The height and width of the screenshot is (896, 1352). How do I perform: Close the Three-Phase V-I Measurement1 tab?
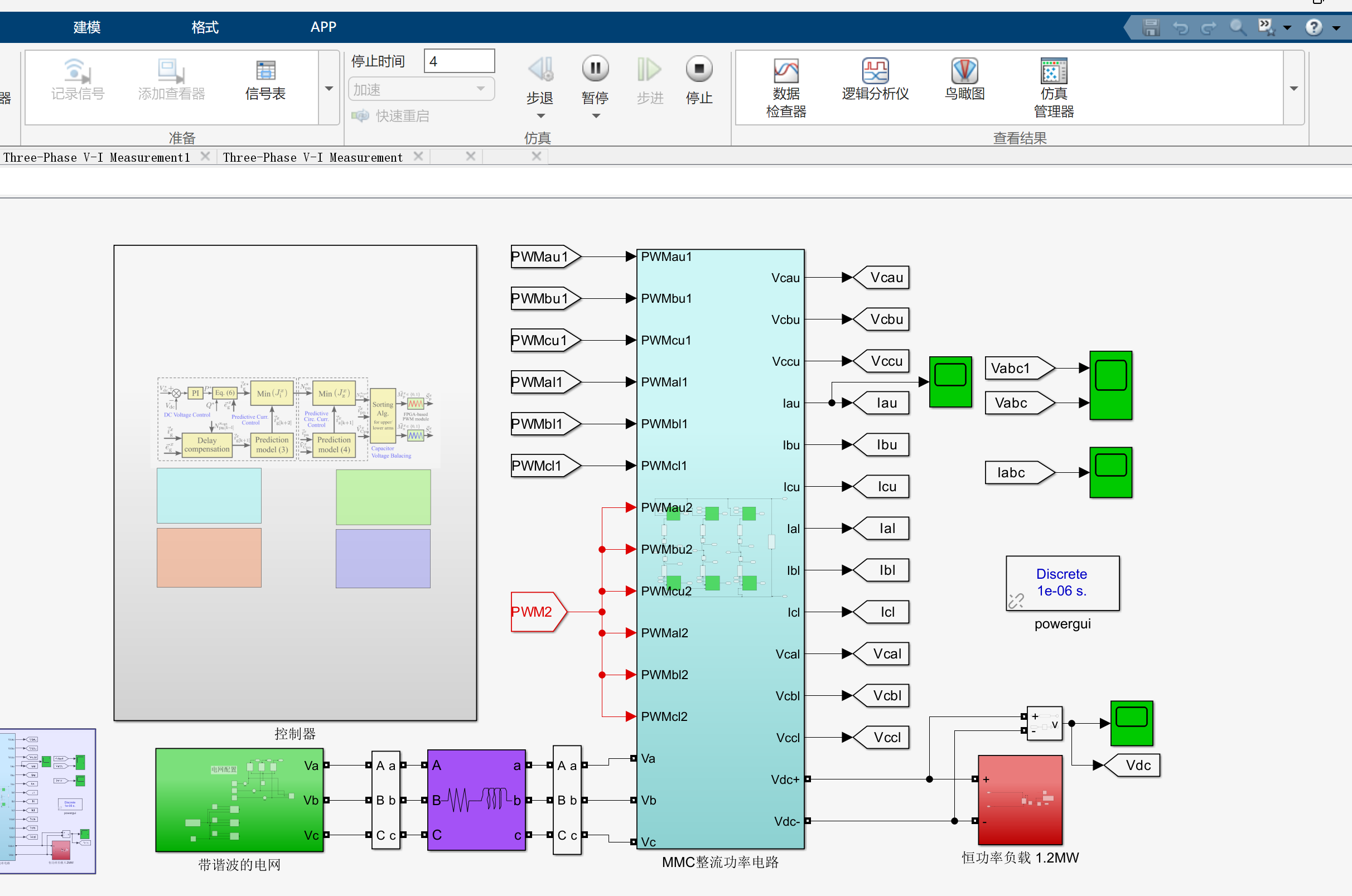click(x=205, y=156)
